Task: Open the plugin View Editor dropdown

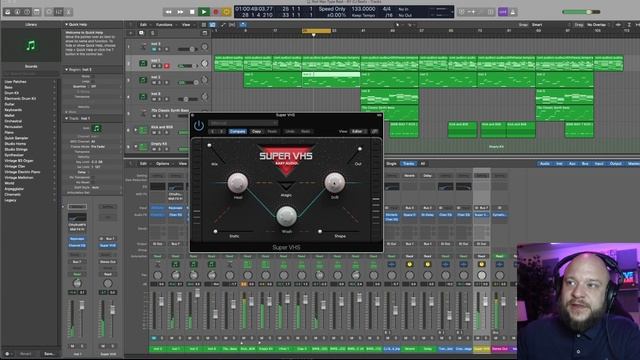Action: click(358, 131)
